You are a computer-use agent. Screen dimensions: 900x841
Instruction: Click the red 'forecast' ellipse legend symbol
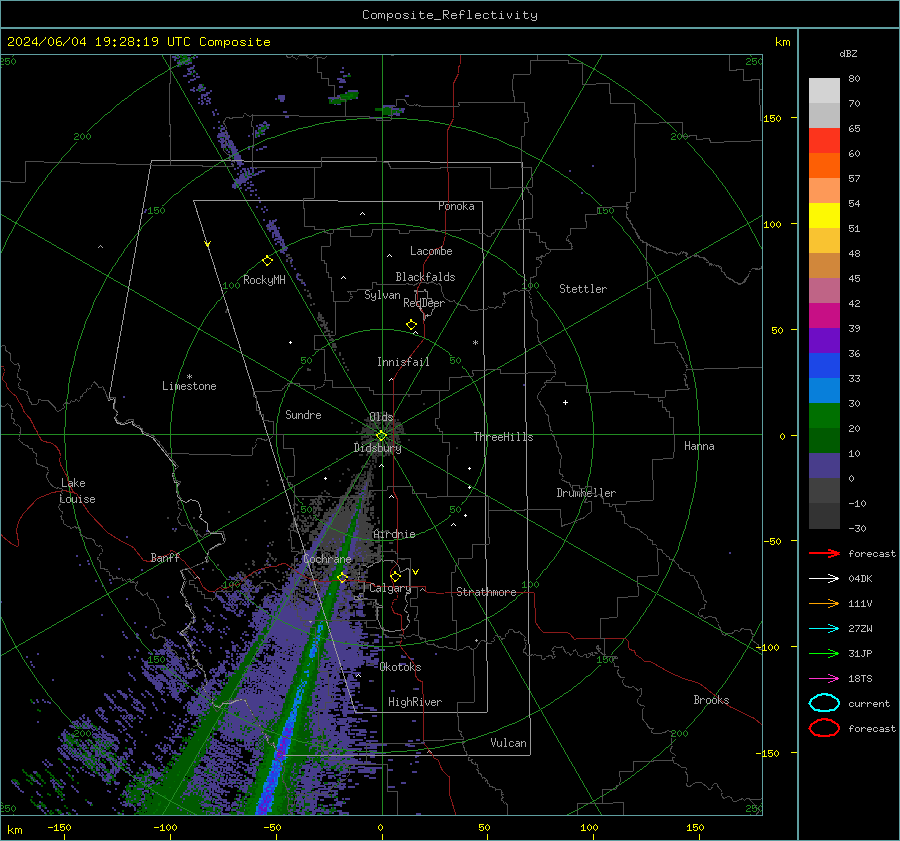(824, 728)
